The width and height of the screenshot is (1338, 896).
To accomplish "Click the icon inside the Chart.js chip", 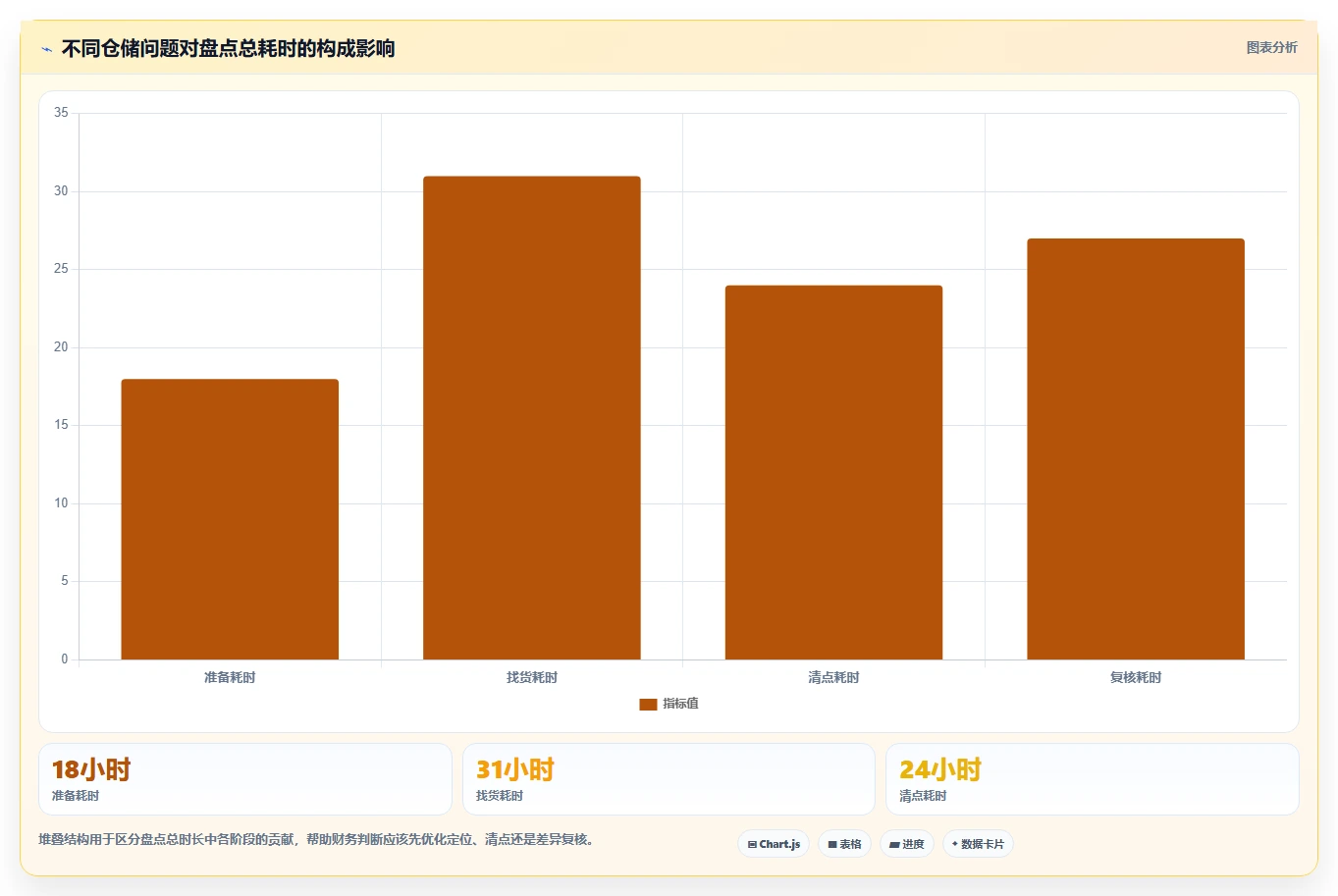I will [752, 844].
